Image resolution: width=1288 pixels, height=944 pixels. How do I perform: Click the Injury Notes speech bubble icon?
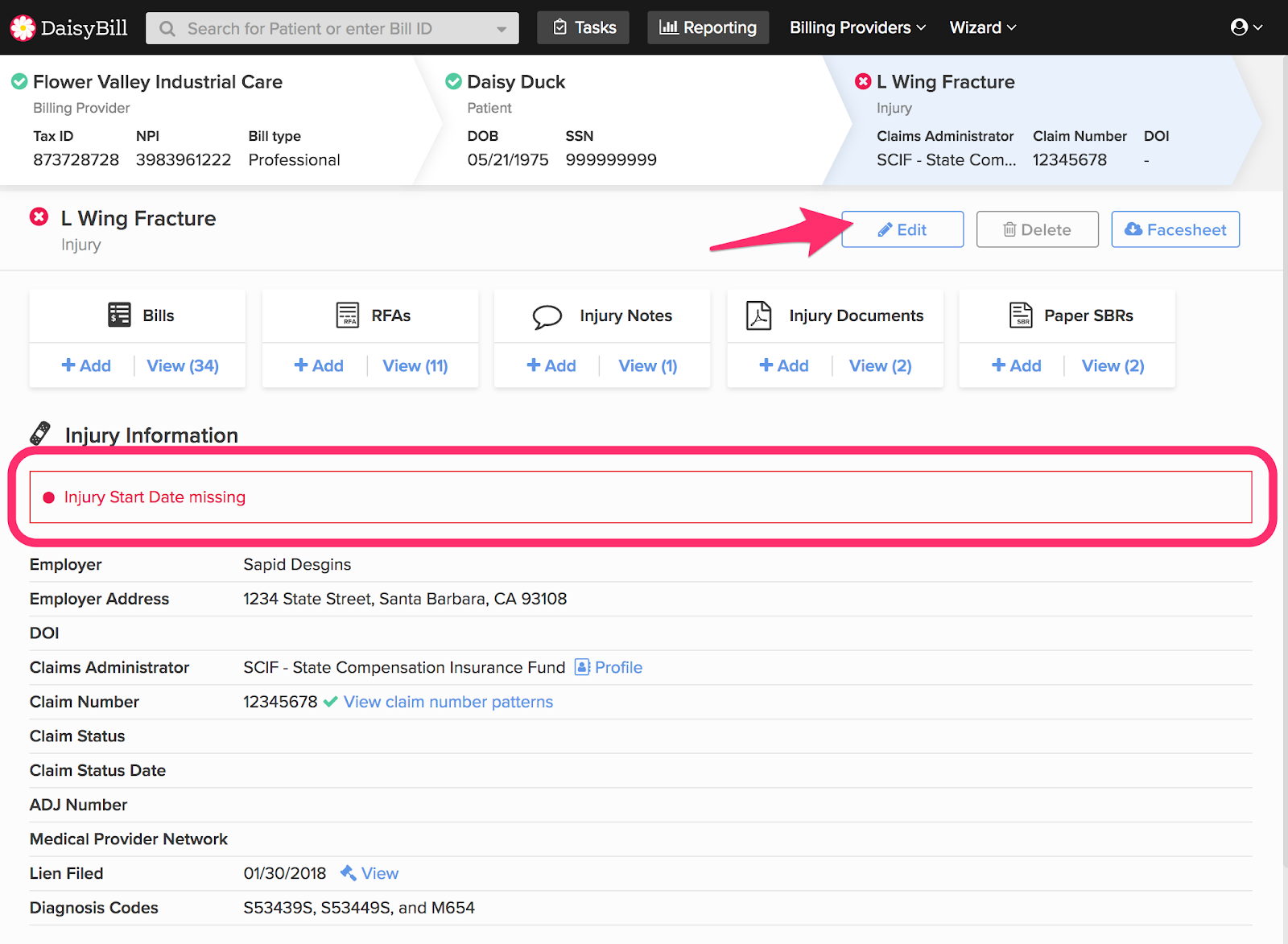pos(547,316)
